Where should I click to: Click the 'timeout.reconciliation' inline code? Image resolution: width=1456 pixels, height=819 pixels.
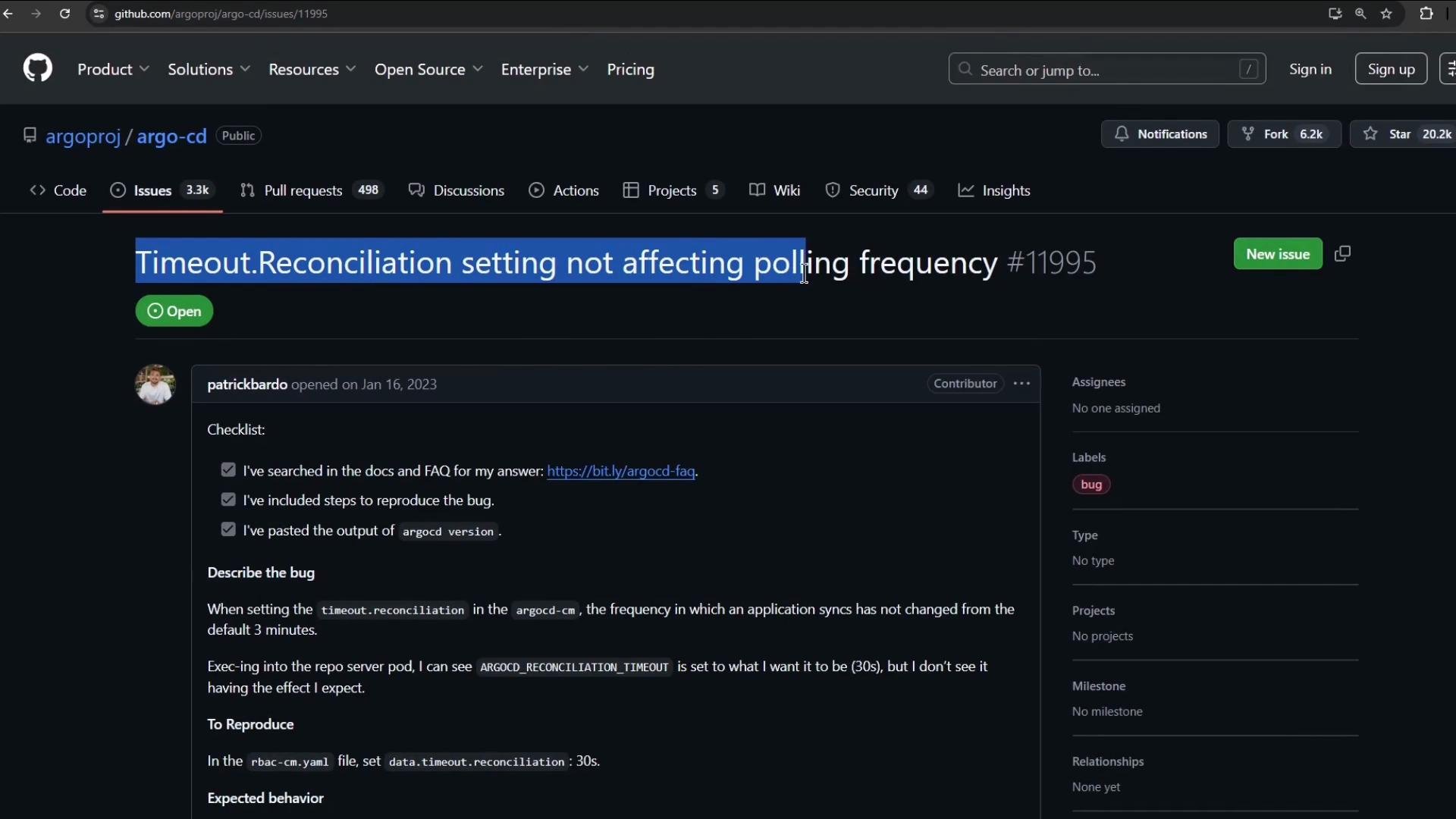pos(392,610)
